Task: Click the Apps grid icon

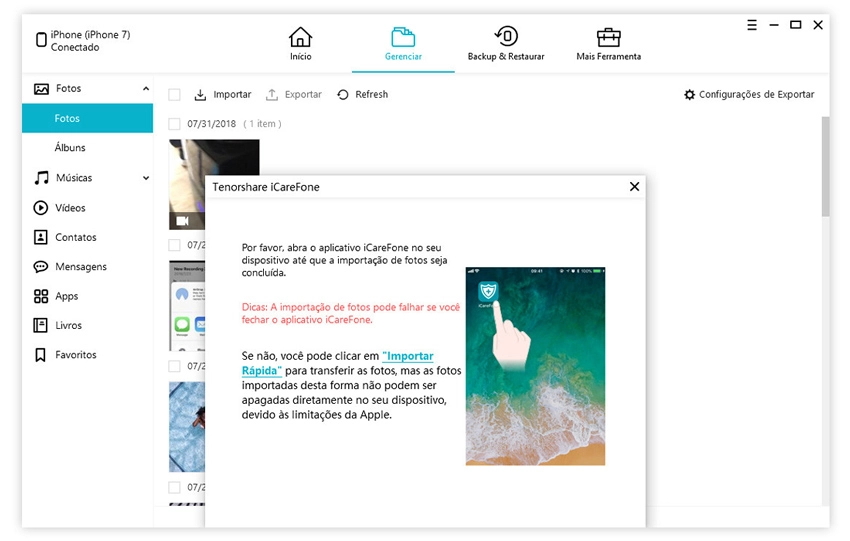Action: [41, 296]
